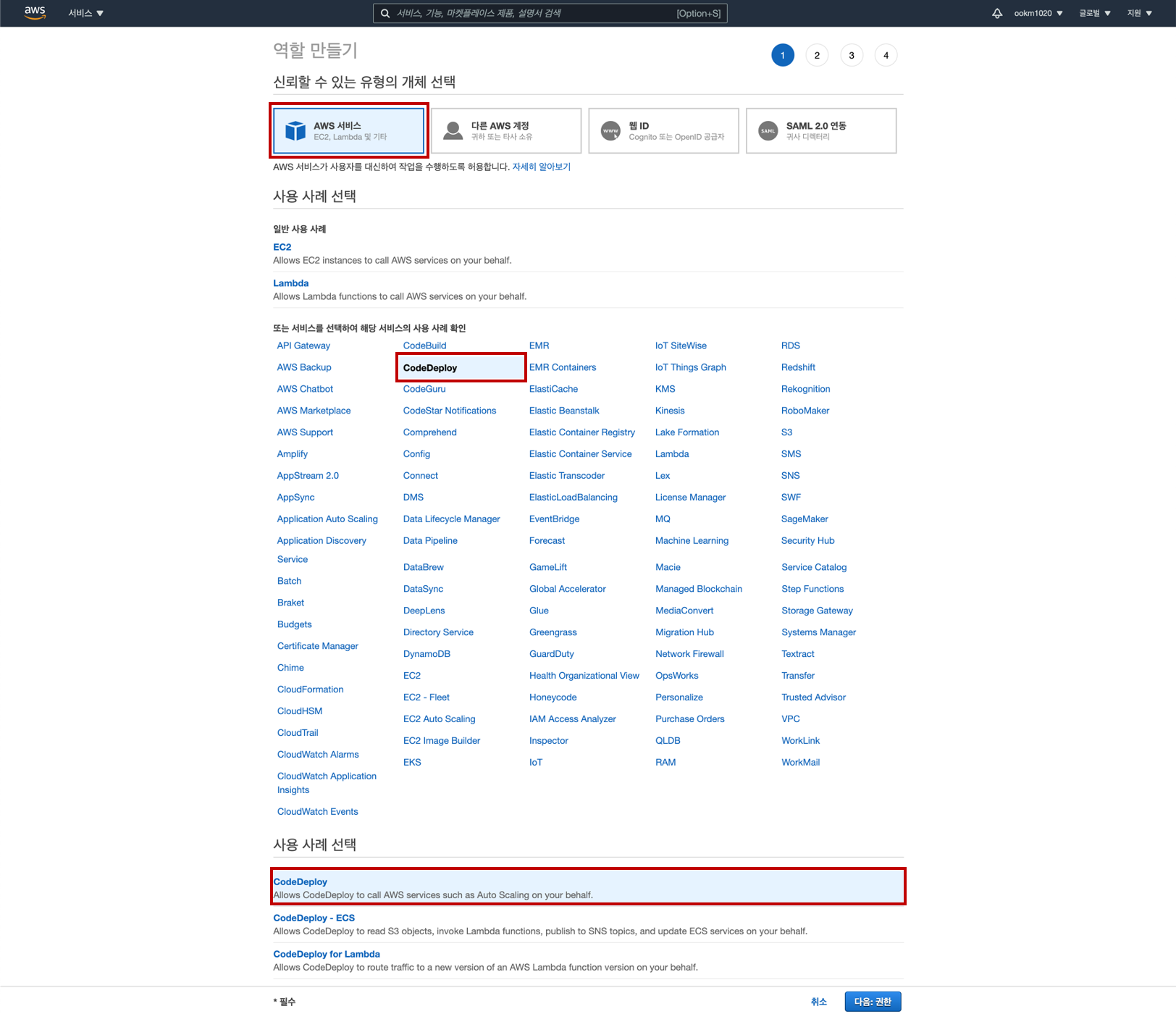Screen dimensions: 1176x1014
Task: Select the 다른 AWS 계정 person icon
Action: (x=453, y=130)
